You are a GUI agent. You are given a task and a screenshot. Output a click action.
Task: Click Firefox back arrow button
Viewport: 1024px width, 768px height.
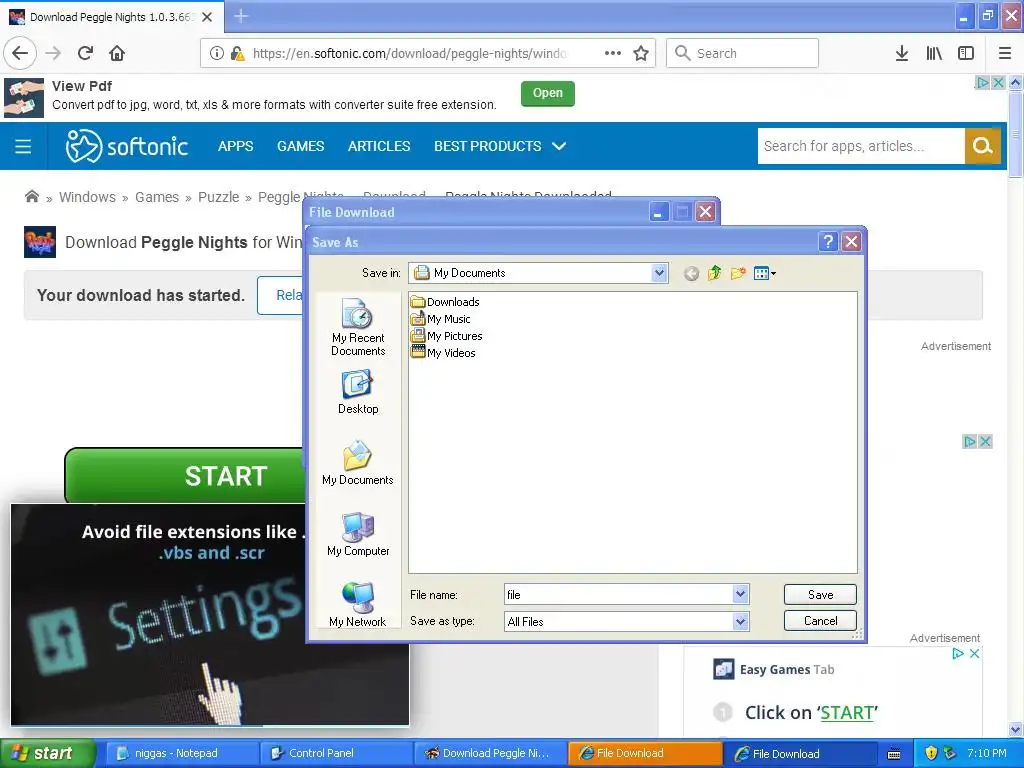pyautogui.click(x=20, y=53)
